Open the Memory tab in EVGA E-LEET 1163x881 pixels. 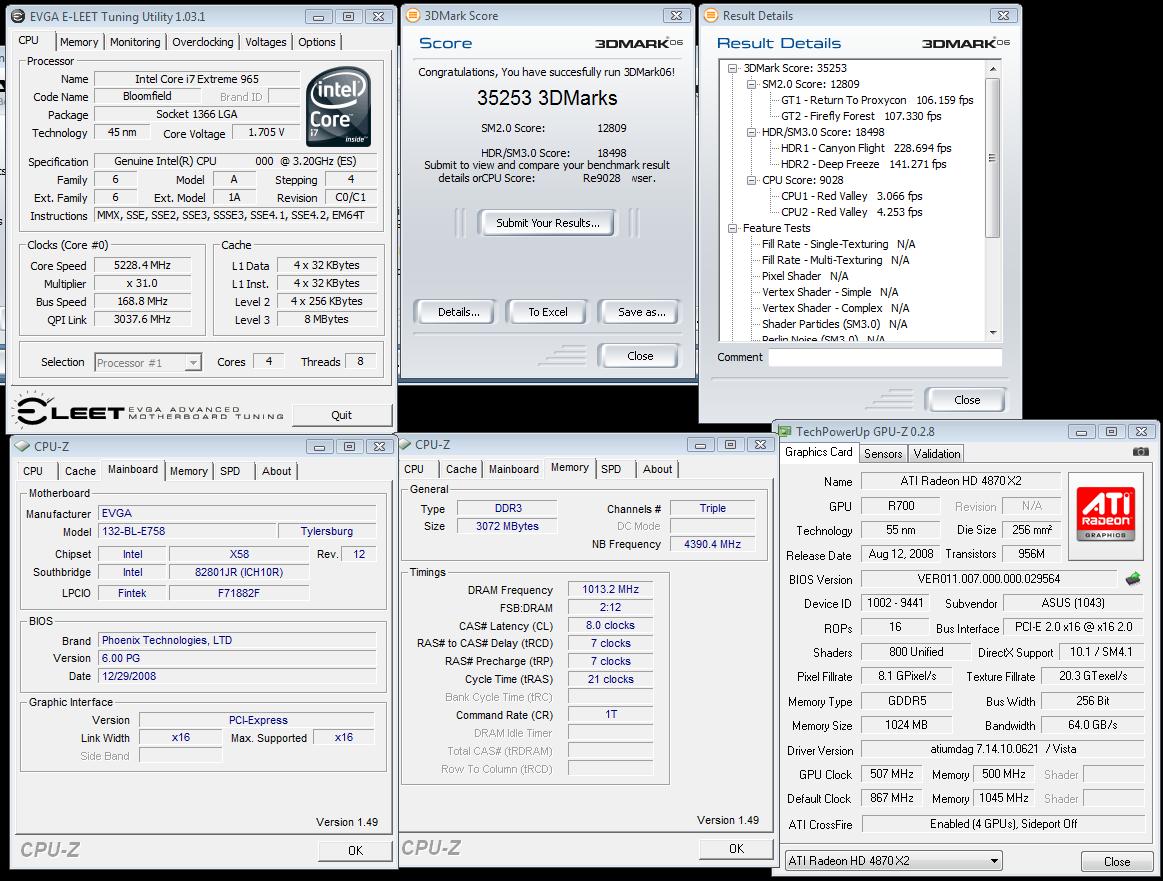click(x=79, y=42)
